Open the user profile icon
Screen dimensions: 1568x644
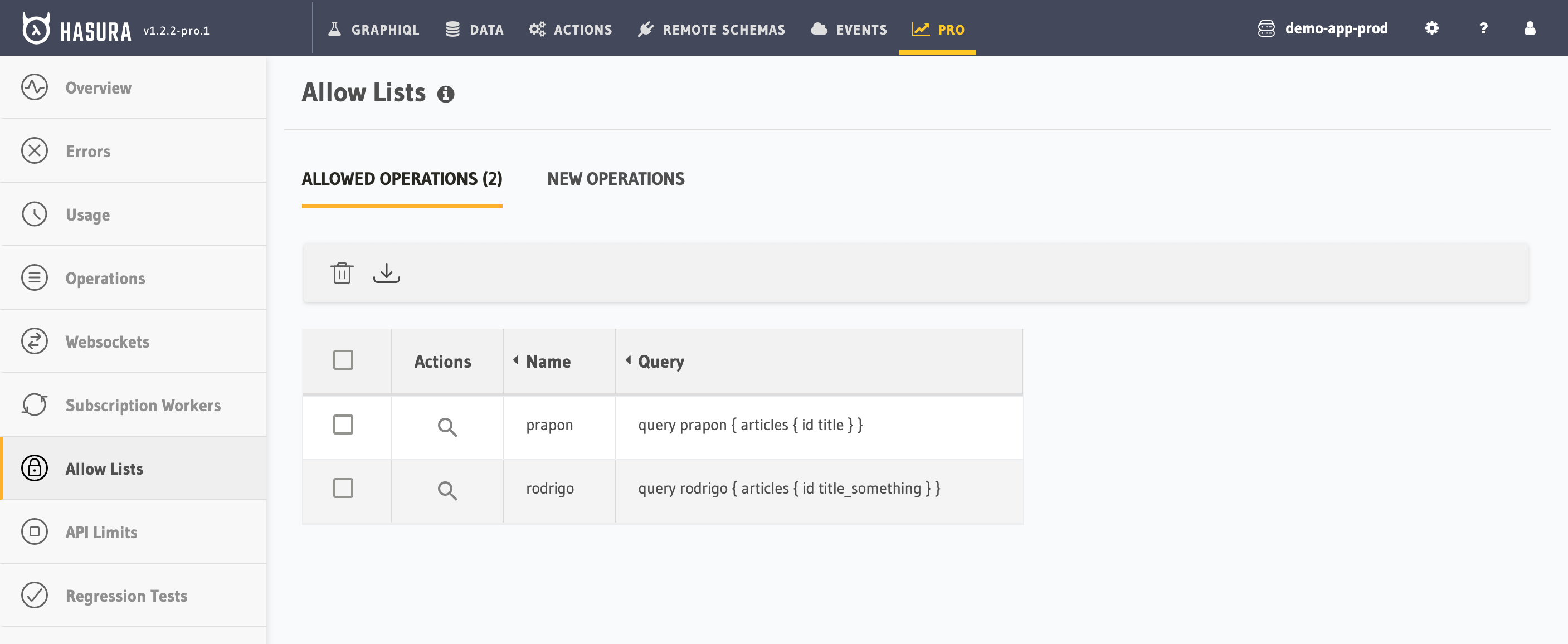pos(1529,28)
